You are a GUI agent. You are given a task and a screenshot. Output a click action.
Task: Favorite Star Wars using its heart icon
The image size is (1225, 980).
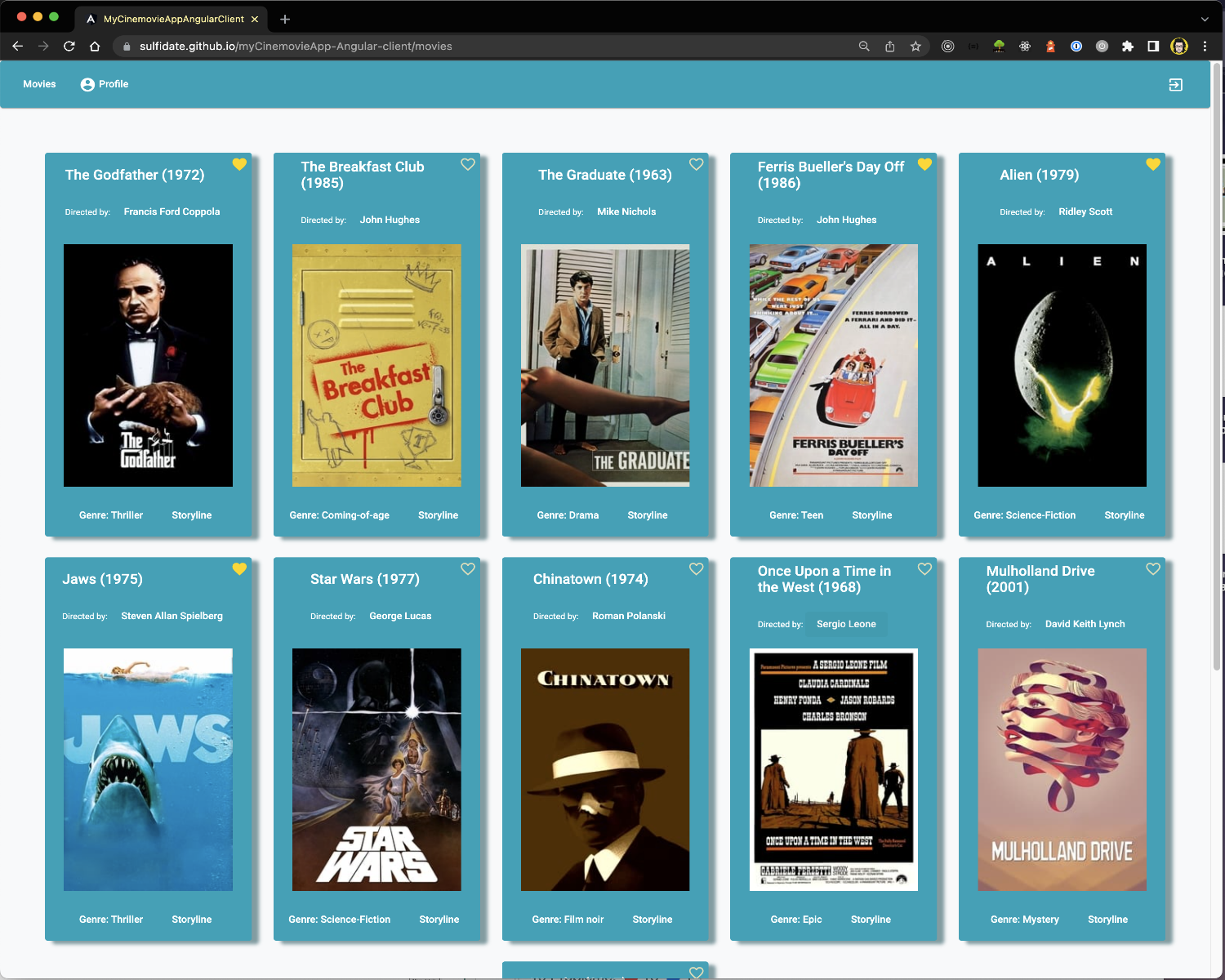(468, 568)
